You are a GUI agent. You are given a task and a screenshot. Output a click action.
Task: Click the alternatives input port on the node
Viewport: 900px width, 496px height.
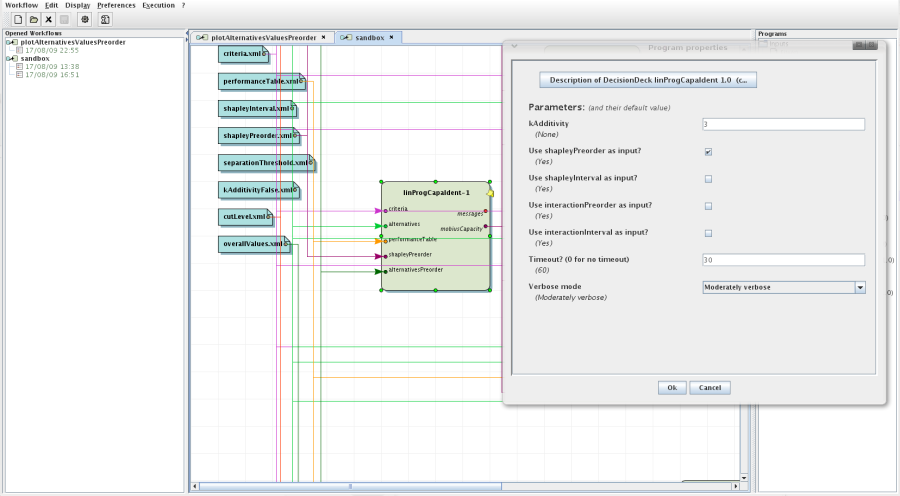click(x=385, y=226)
